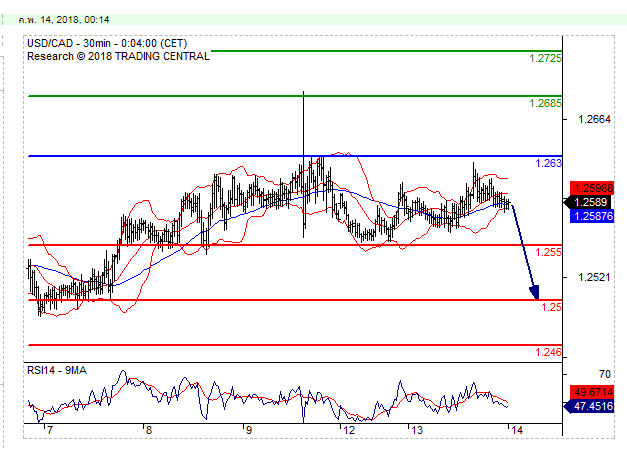Click the date header 'ค.พ. 14, 2018, 00:14'

[64, 20]
